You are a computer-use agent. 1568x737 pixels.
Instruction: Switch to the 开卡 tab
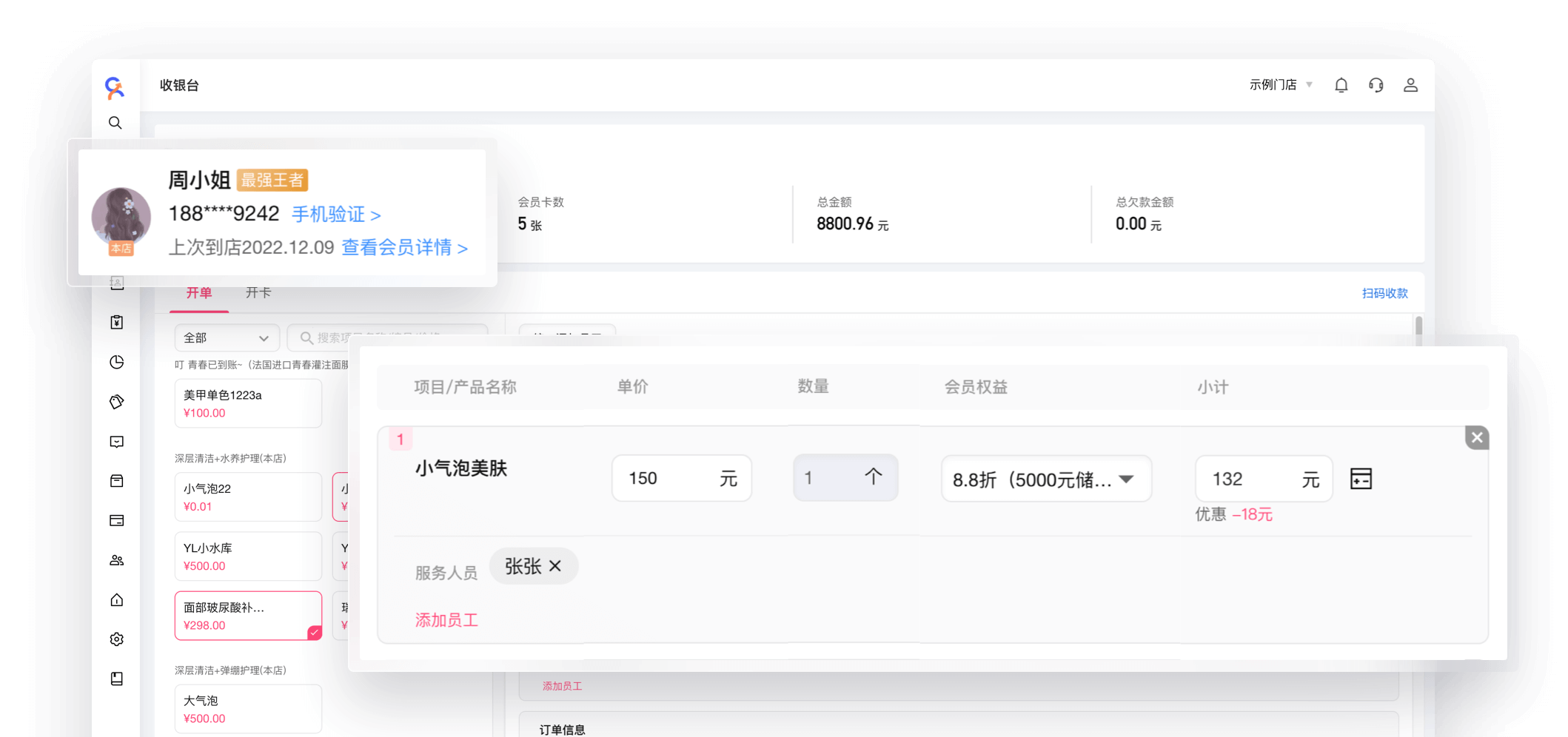pyautogui.click(x=258, y=293)
